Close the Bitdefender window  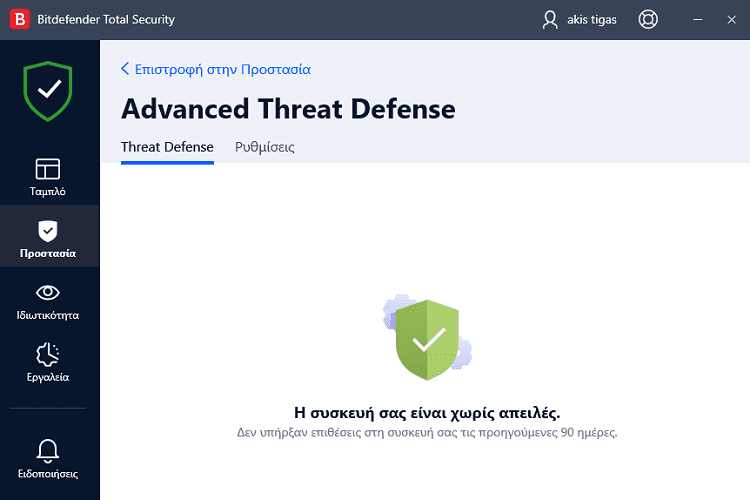click(731, 20)
